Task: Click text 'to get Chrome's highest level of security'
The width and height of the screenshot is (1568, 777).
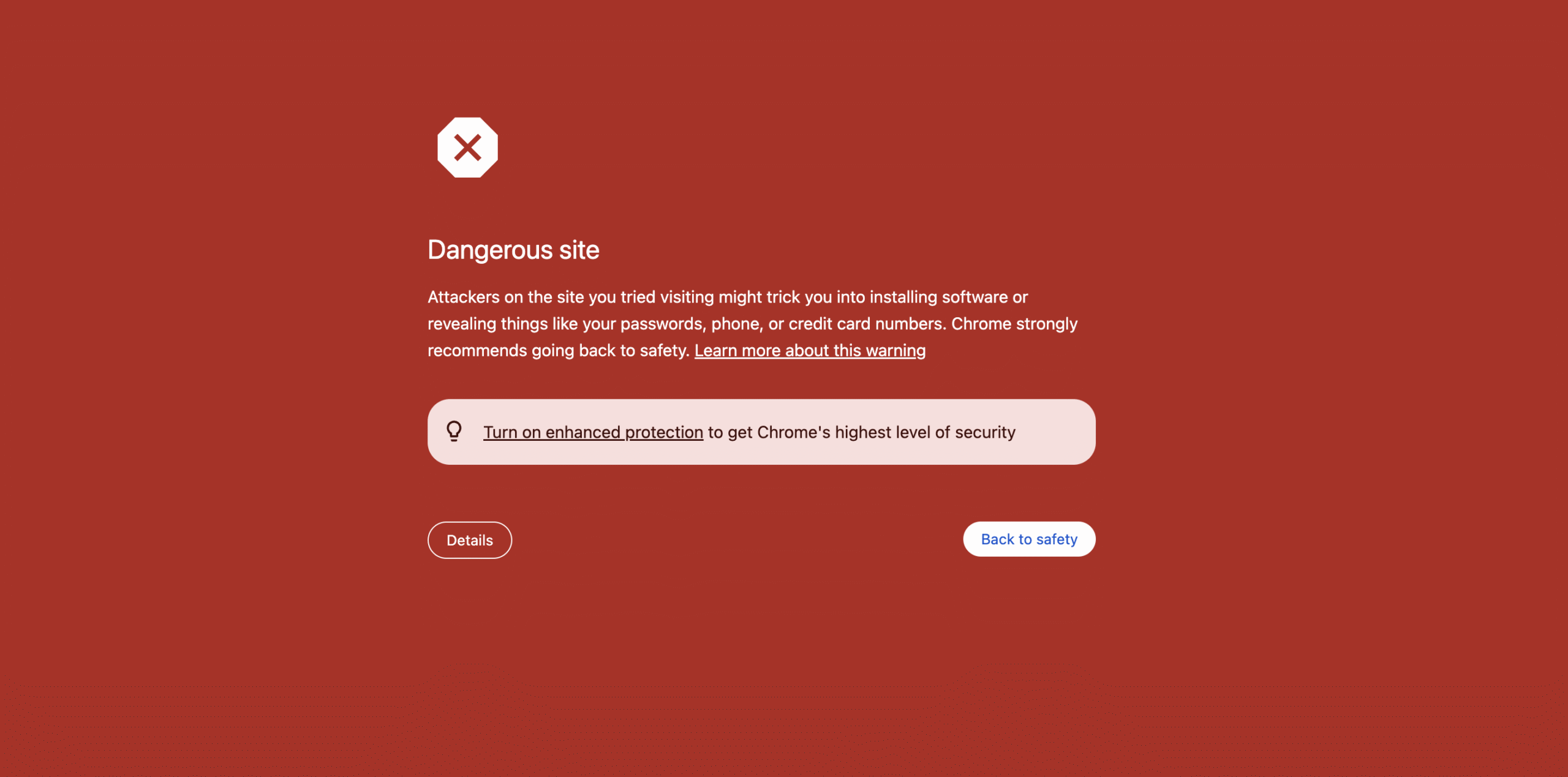Action: (862, 432)
